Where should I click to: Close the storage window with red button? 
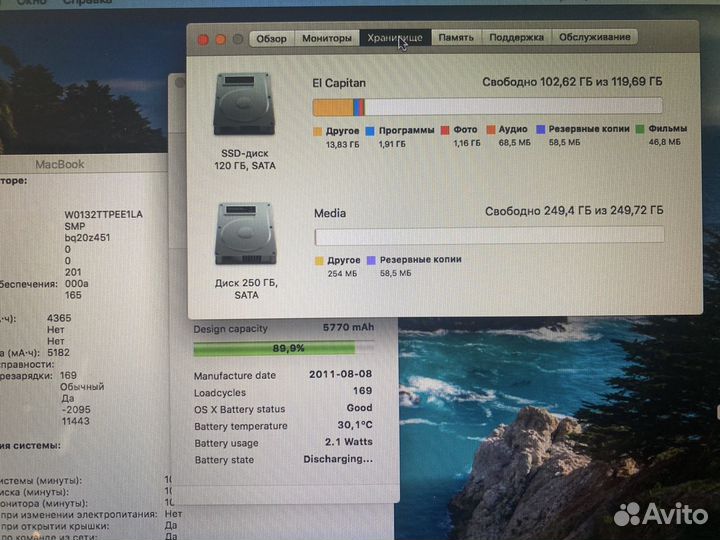tap(203, 40)
